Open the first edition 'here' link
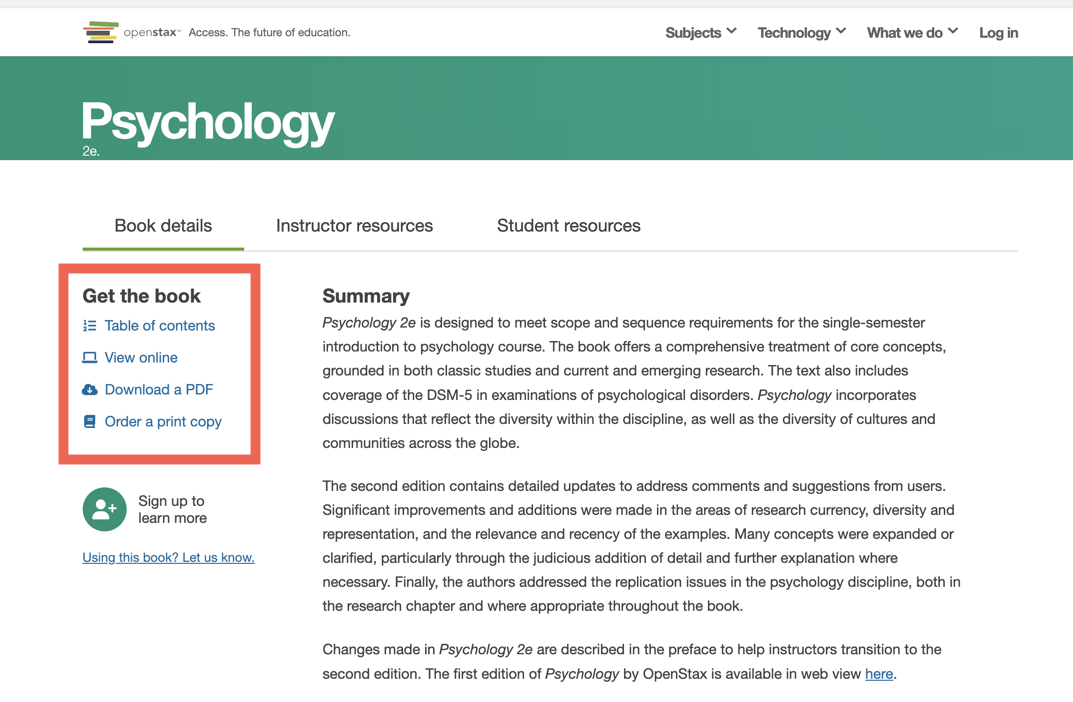 [878, 674]
